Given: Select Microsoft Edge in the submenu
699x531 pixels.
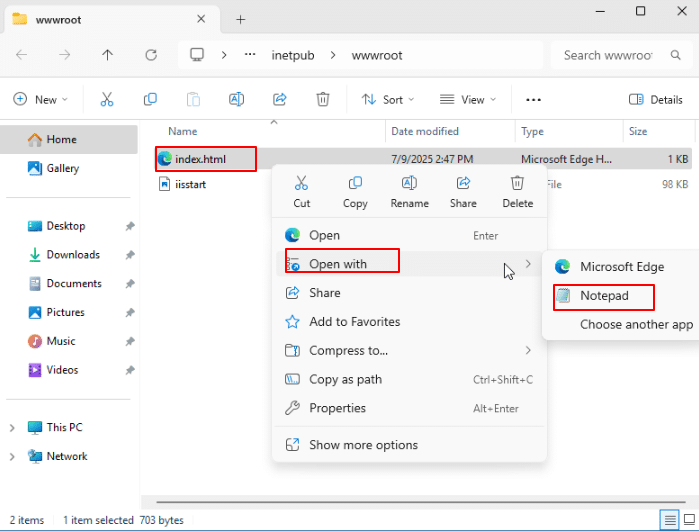Looking at the screenshot, I should click(x=621, y=267).
